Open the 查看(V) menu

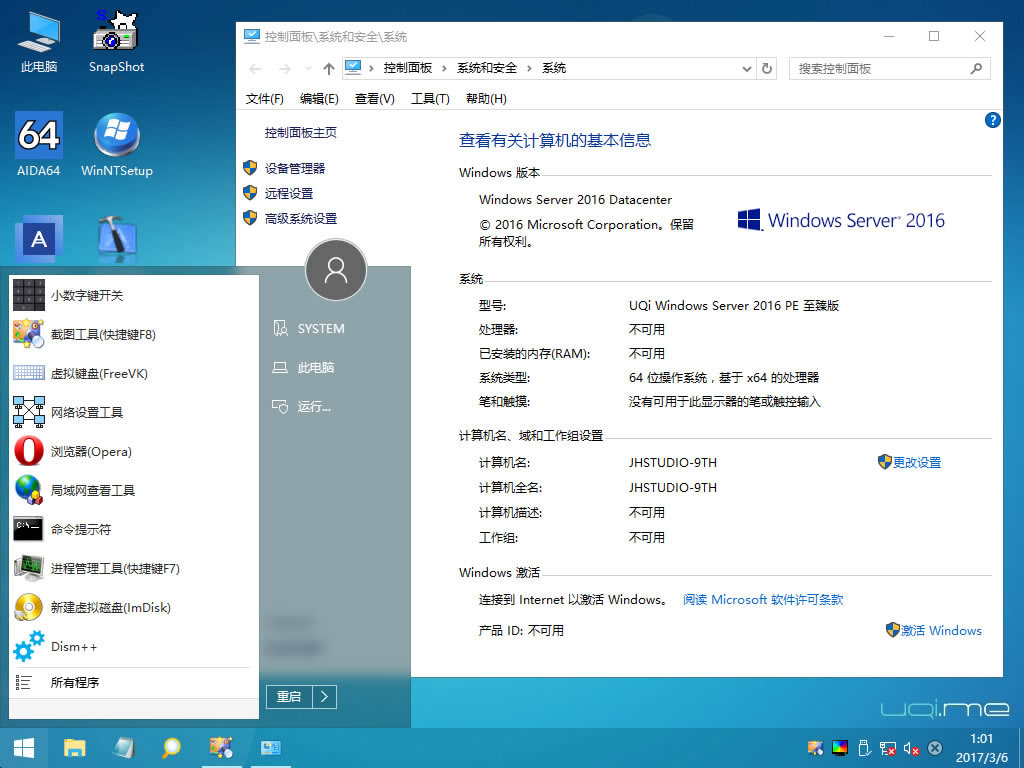374,99
